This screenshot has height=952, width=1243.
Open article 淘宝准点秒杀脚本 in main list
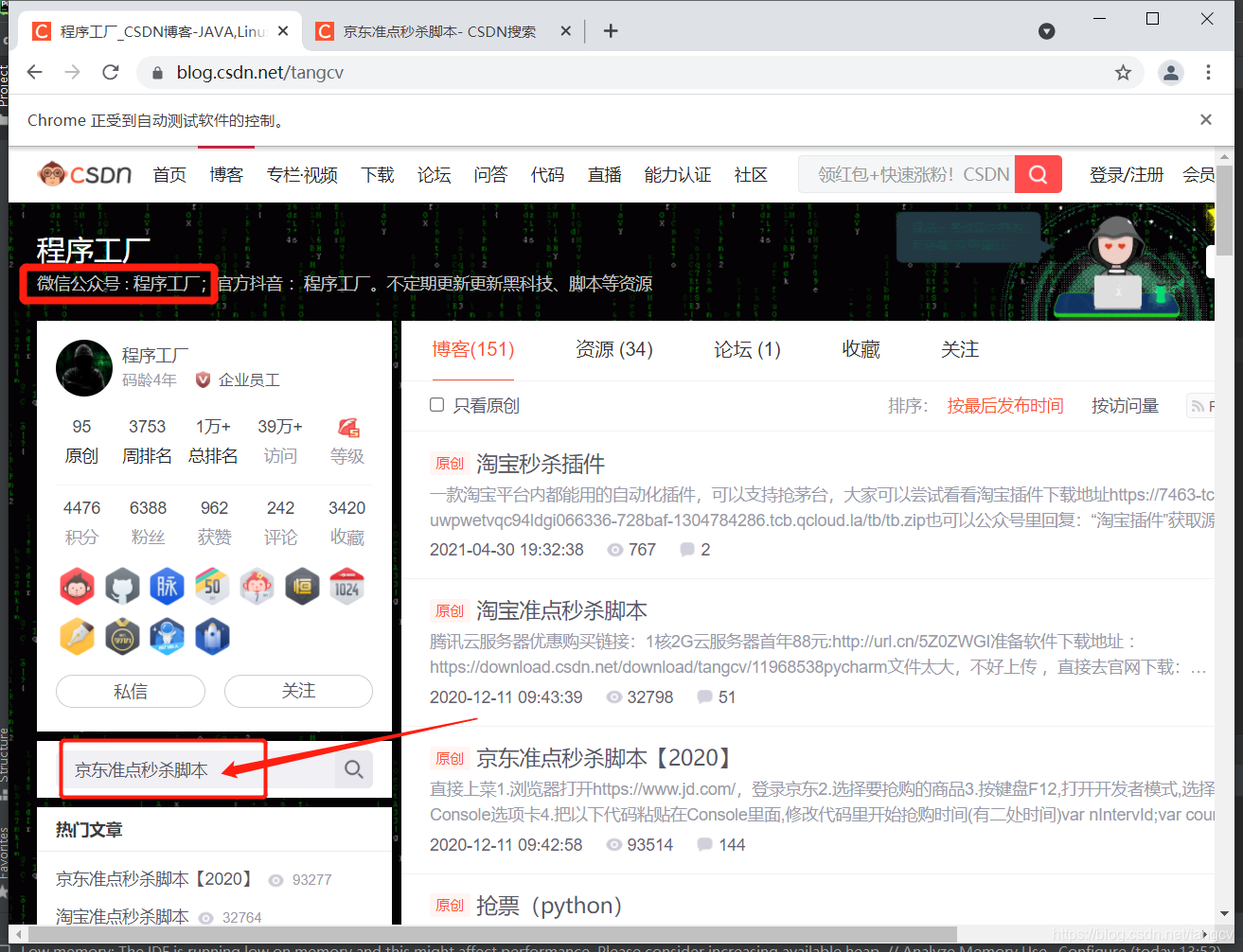(x=561, y=610)
